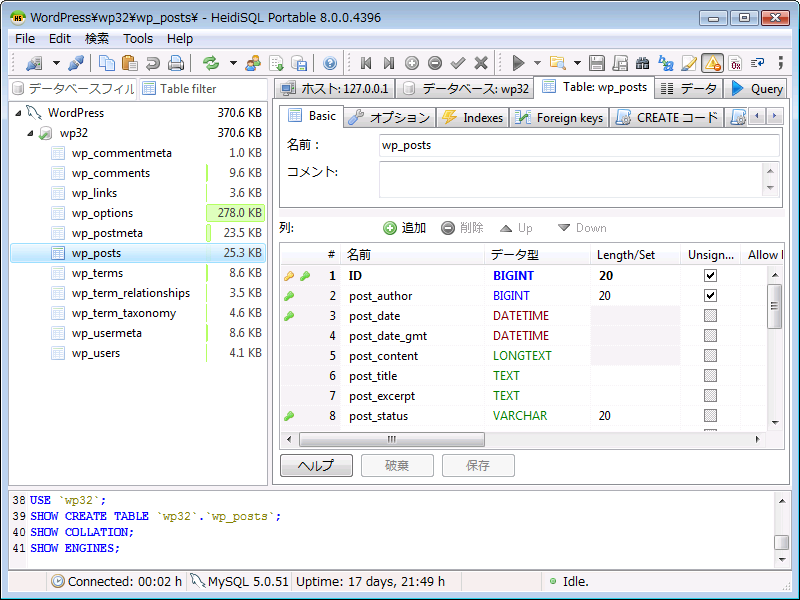800x600 pixels.
Task: Click the Run query play icon
Action: pos(518,63)
